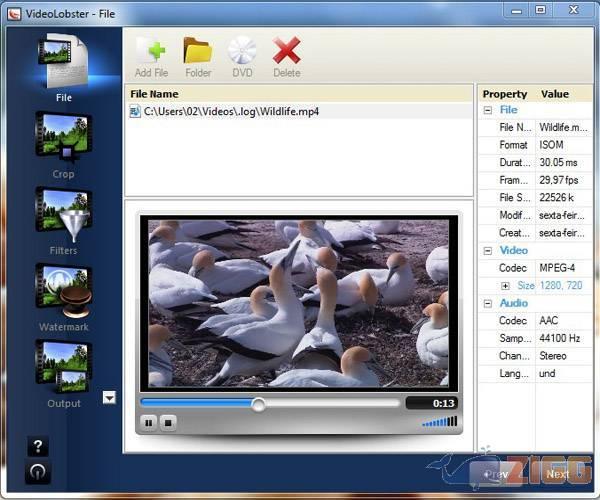Expand the Size 1280, 720 property
The width and height of the screenshot is (600, 500).
505,286
